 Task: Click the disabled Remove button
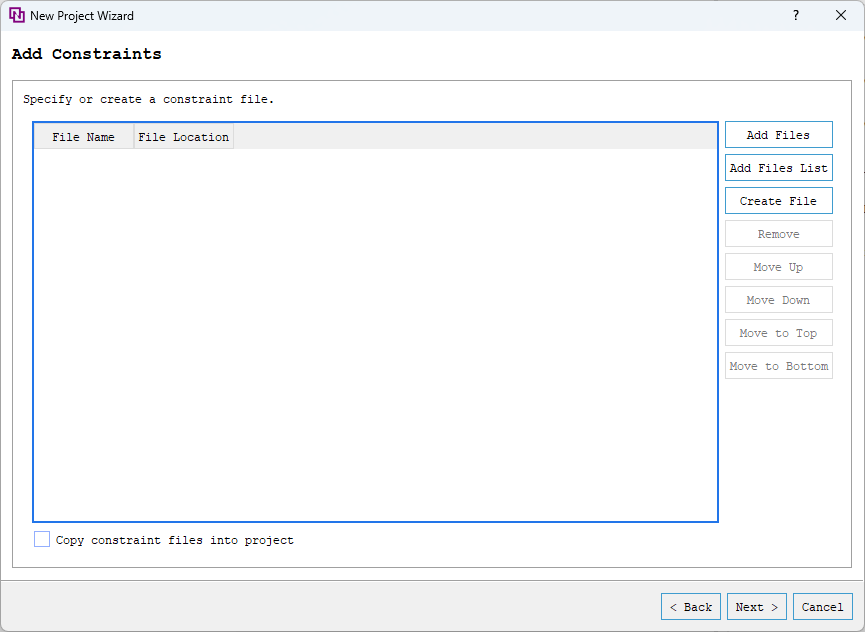[778, 233]
